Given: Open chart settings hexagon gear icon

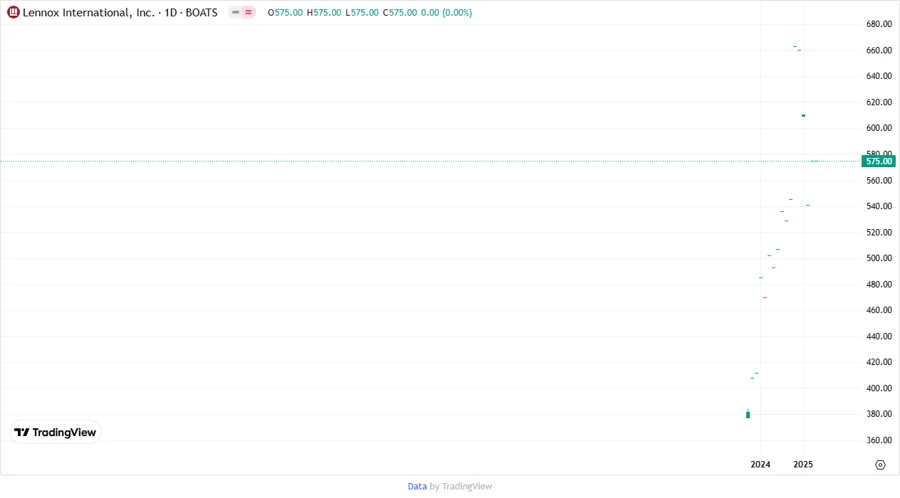Looking at the screenshot, I should click(x=880, y=465).
